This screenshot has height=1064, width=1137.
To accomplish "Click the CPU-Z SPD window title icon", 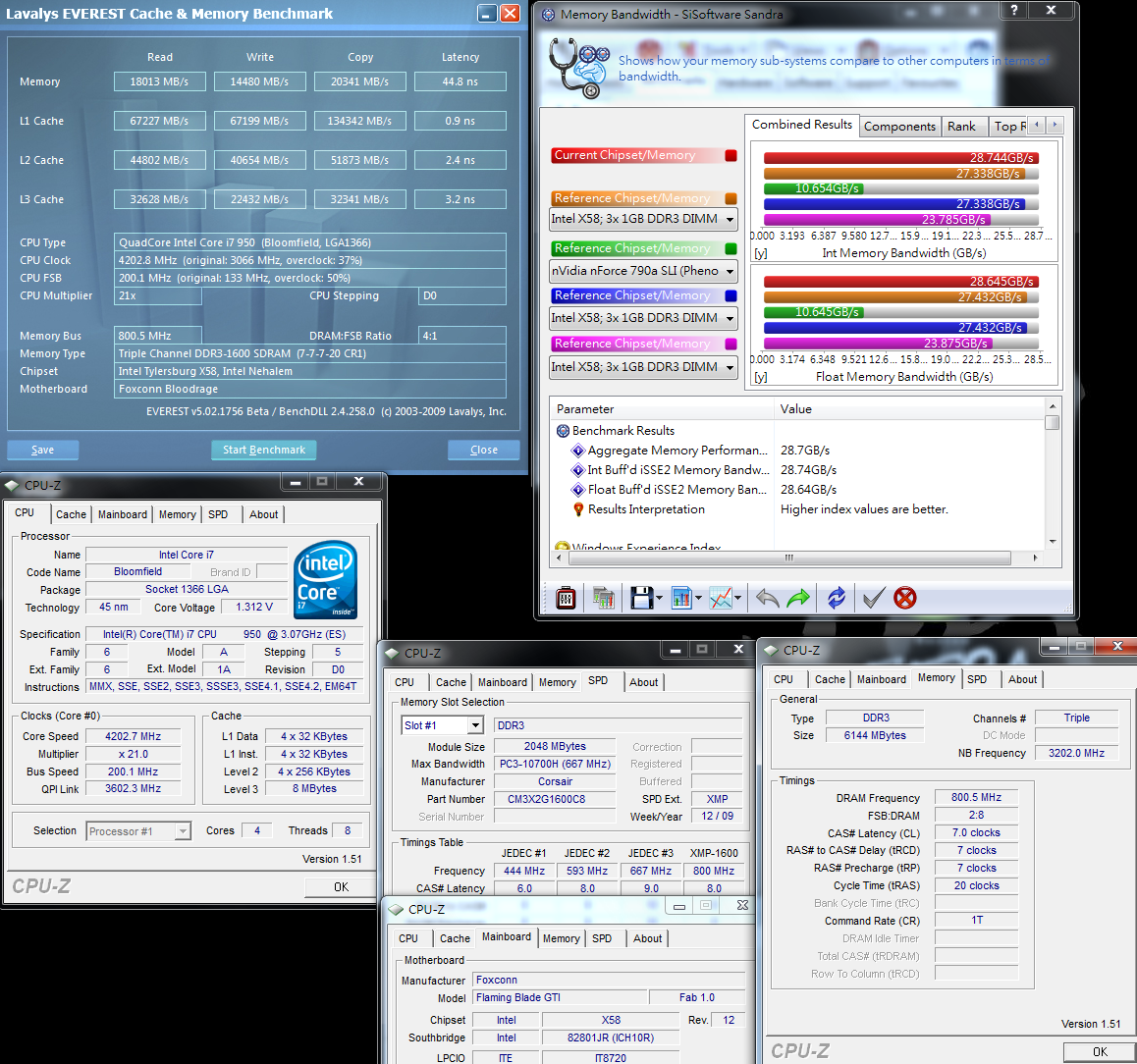I will pyautogui.click(x=393, y=653).
